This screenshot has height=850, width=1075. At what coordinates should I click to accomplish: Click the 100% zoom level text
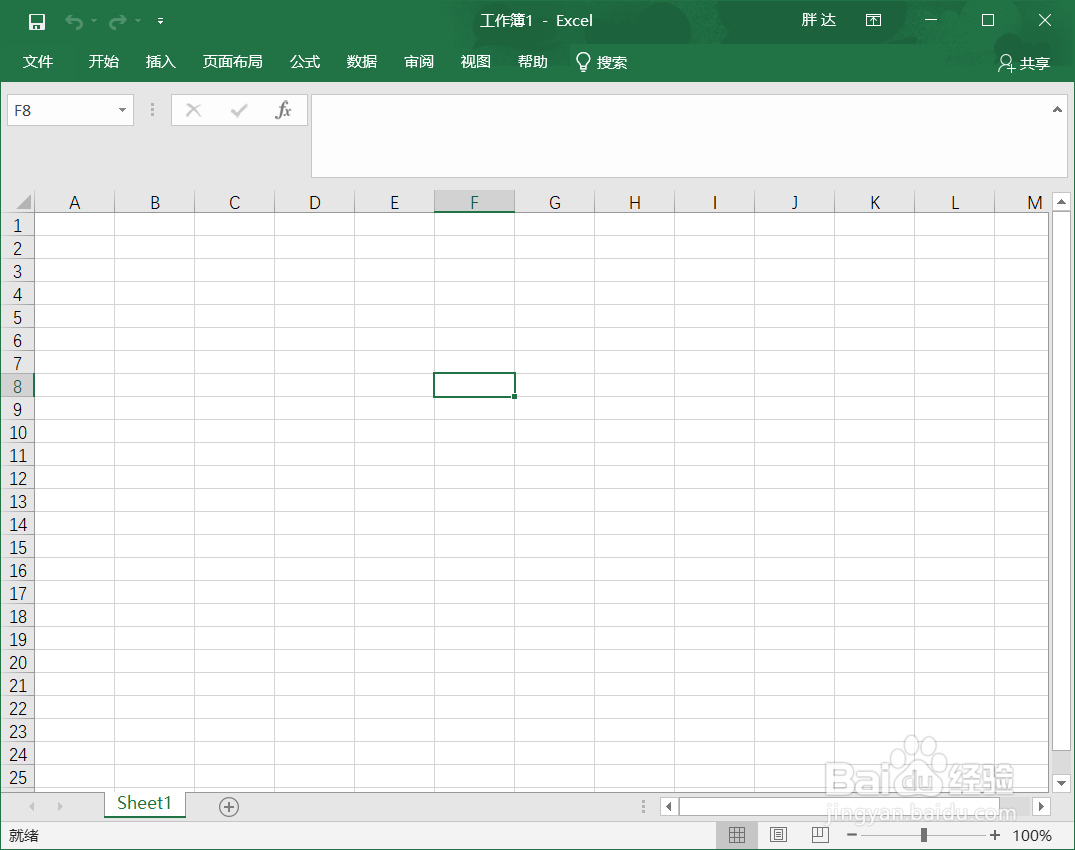[x=1032, y=836]
